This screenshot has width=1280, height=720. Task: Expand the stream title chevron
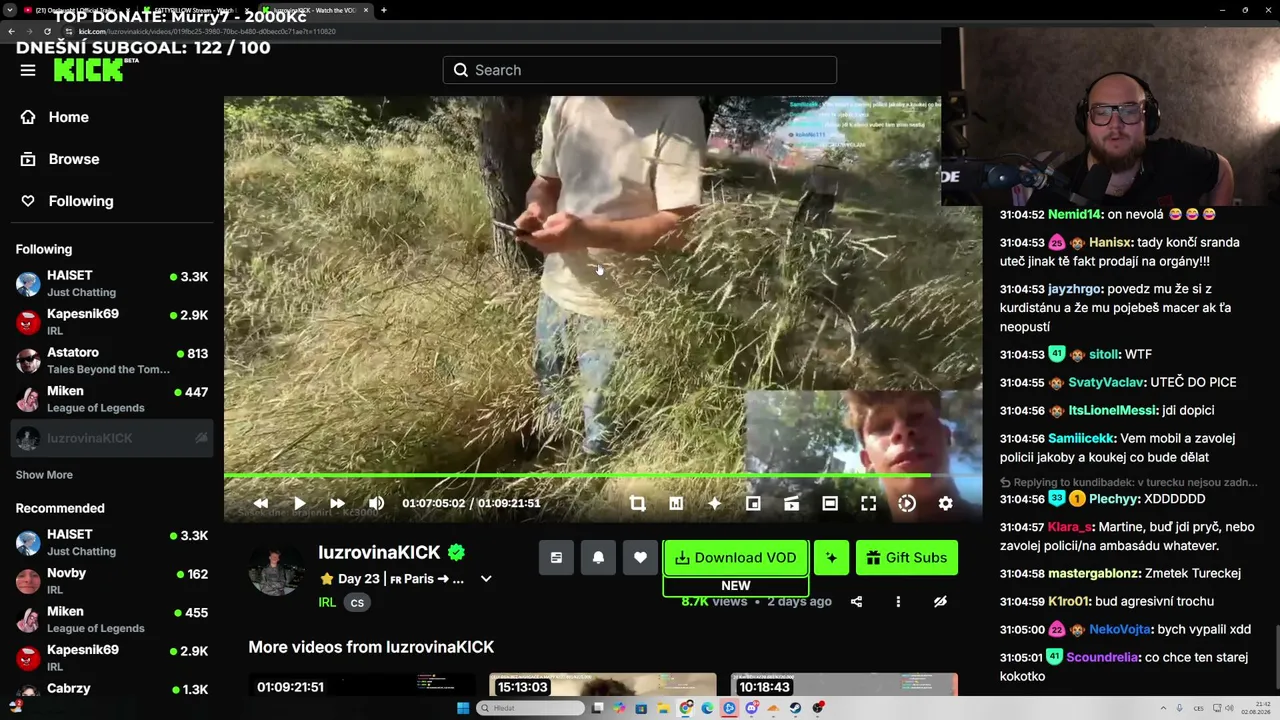[x=486, y=579]
